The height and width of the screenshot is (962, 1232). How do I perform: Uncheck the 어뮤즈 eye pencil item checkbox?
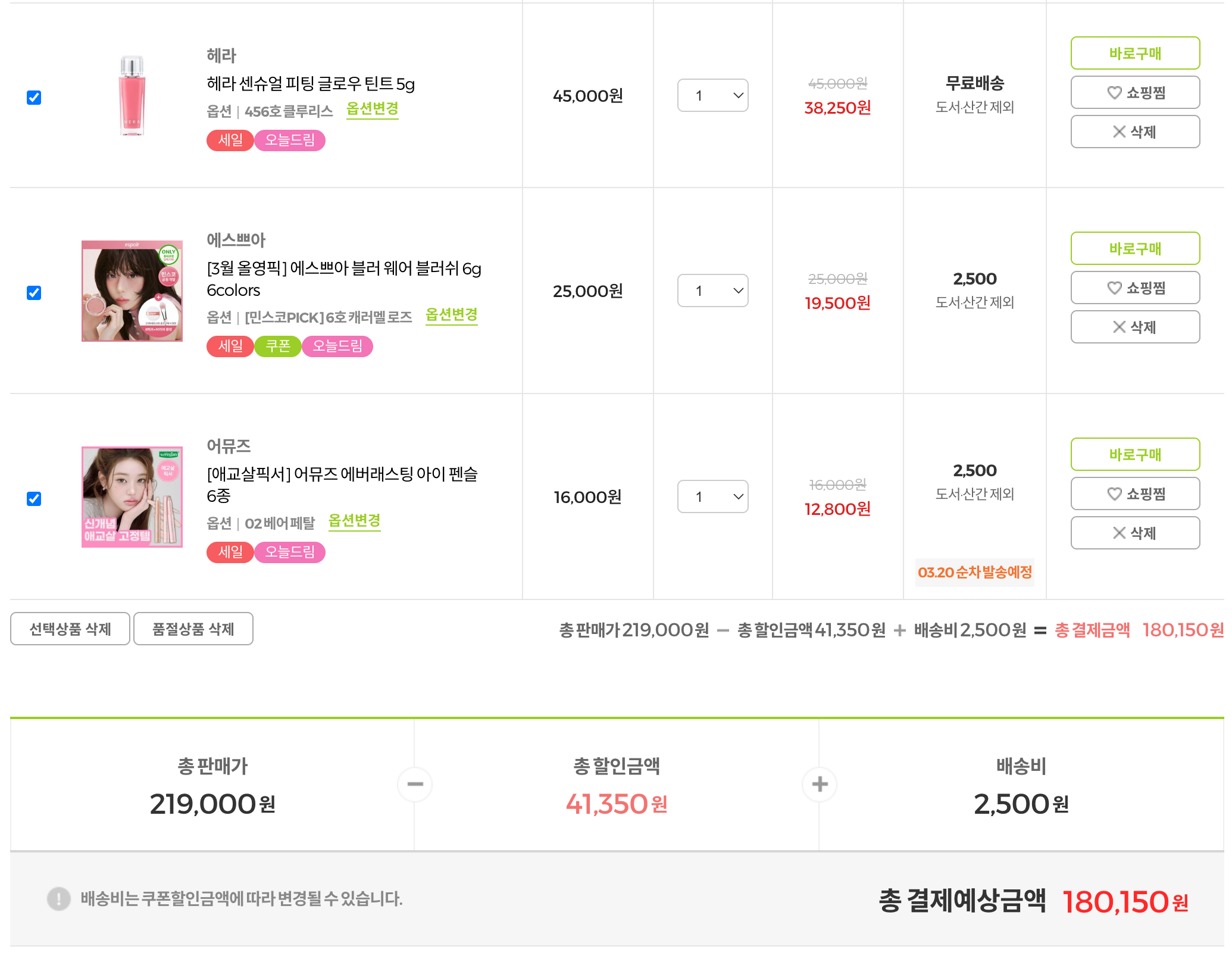(x=34, y=499)
